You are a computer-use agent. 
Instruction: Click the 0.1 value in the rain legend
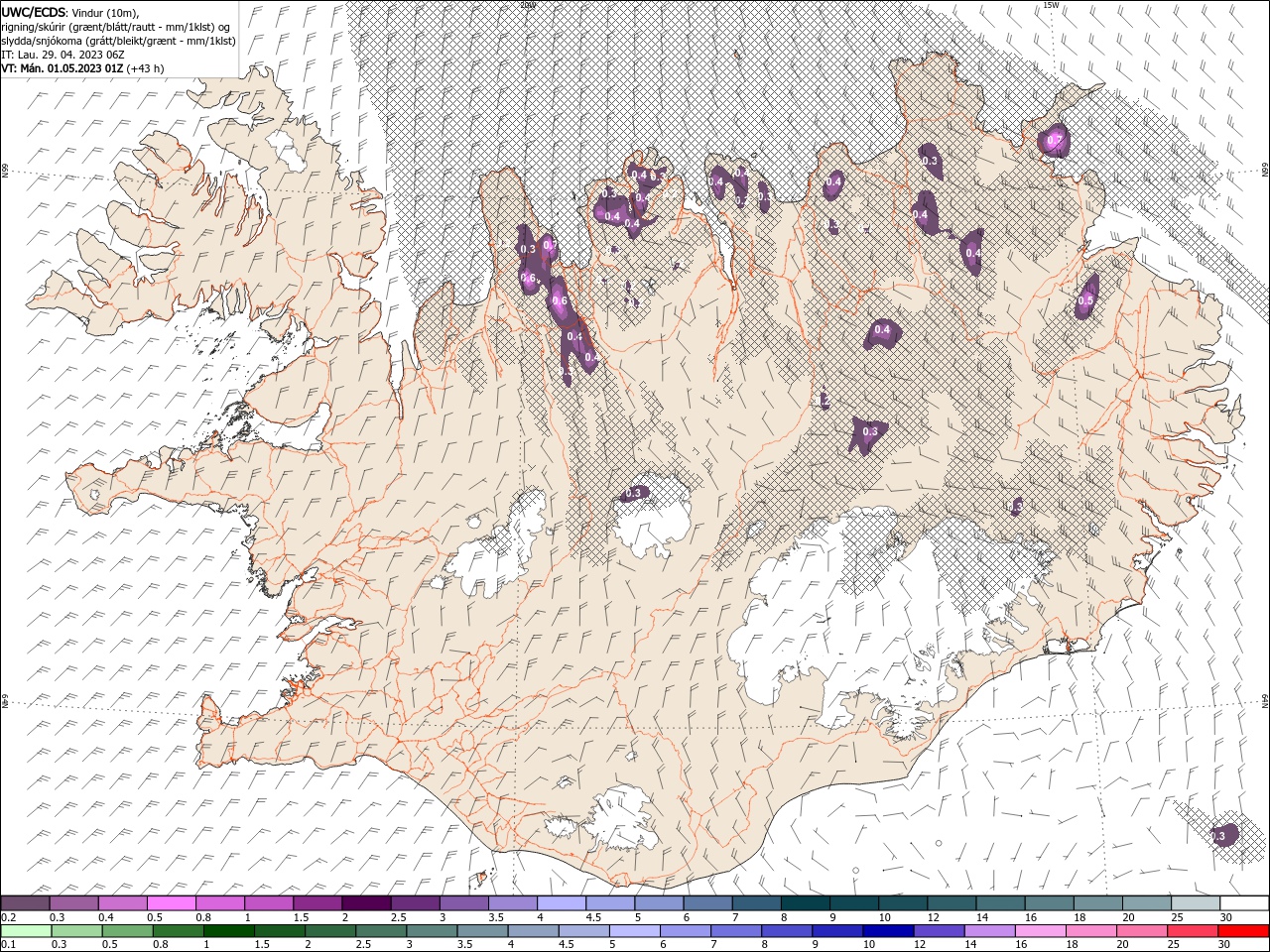point(8,945)
